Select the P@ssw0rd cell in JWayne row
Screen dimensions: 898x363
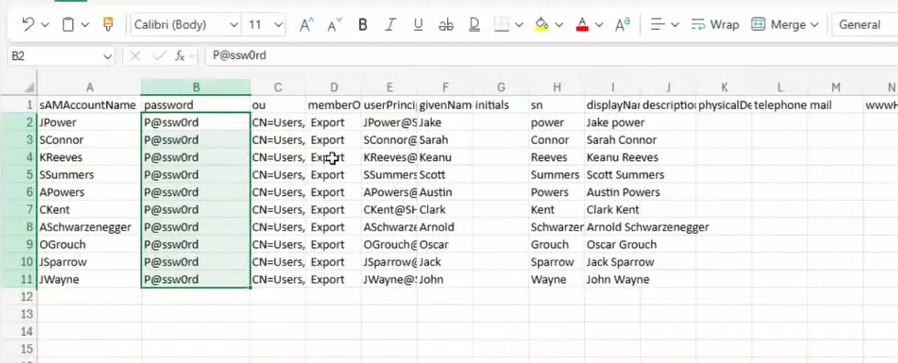click(x=196, y=279)
